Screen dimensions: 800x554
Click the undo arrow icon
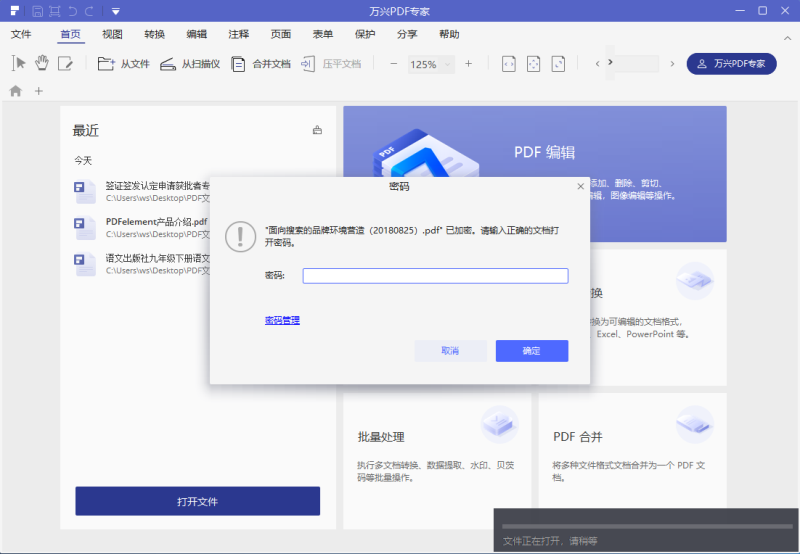coord(72,11)
